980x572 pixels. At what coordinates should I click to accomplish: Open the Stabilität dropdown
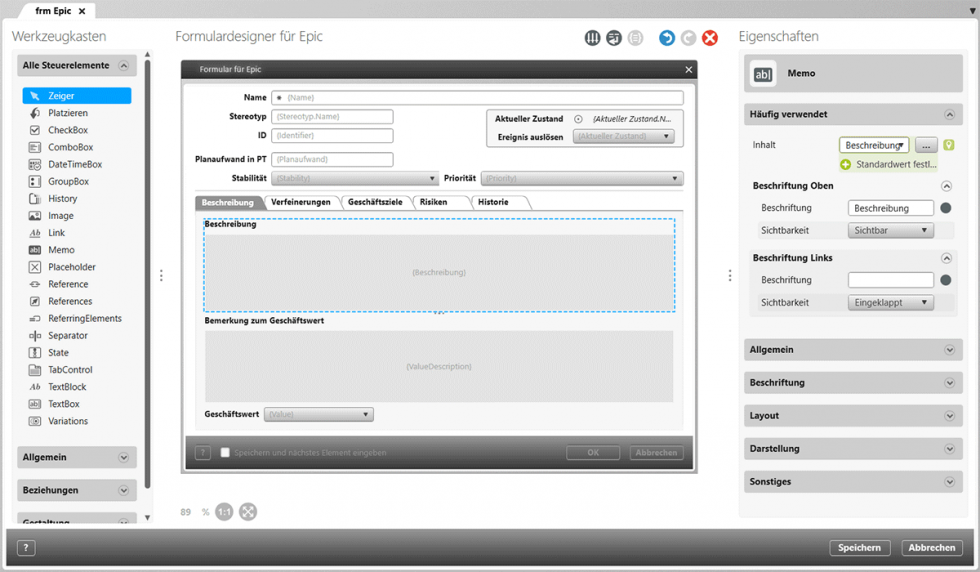355,178
